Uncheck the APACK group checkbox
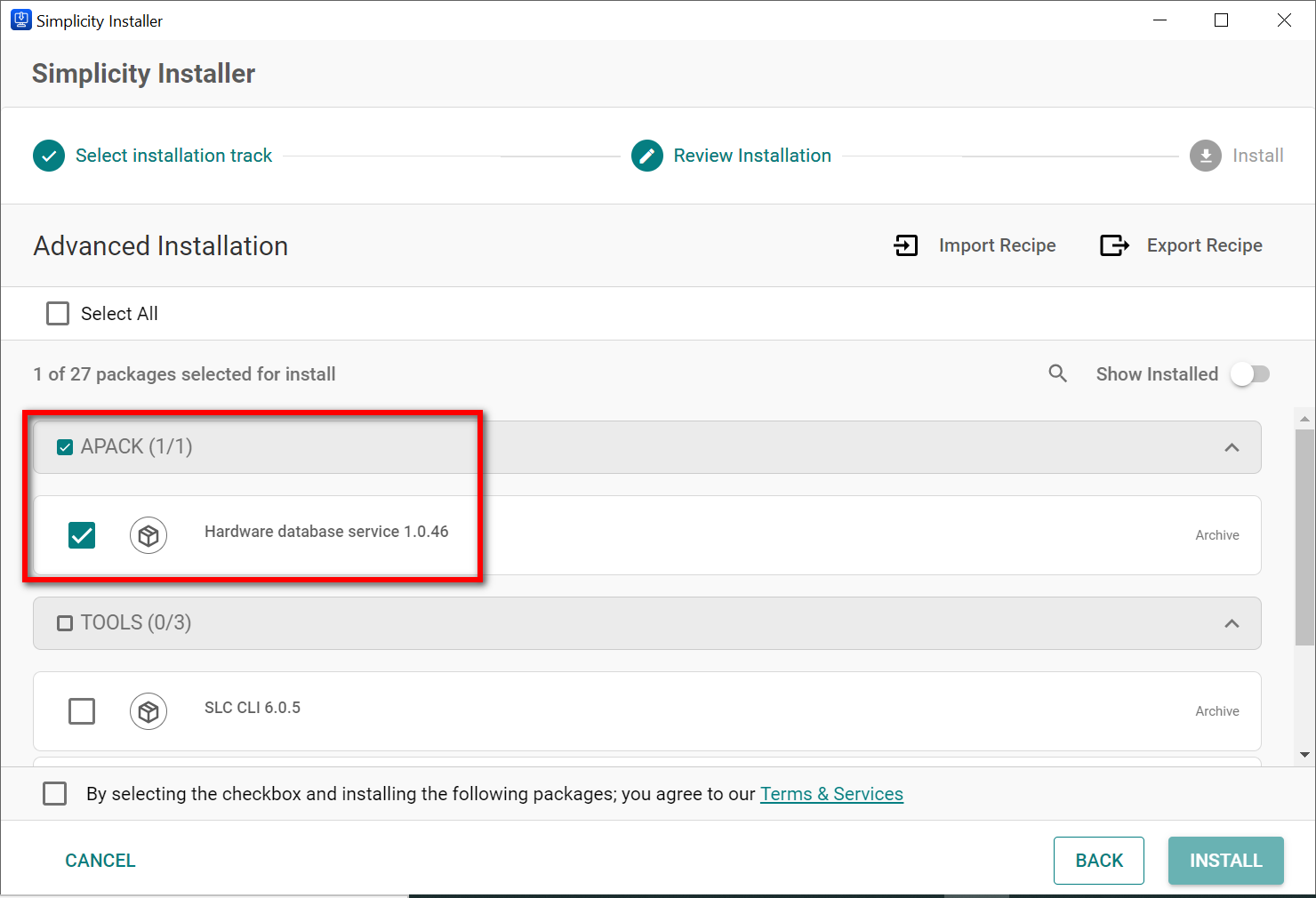Viewport: 1316px width, 898px height. point(65,447)
